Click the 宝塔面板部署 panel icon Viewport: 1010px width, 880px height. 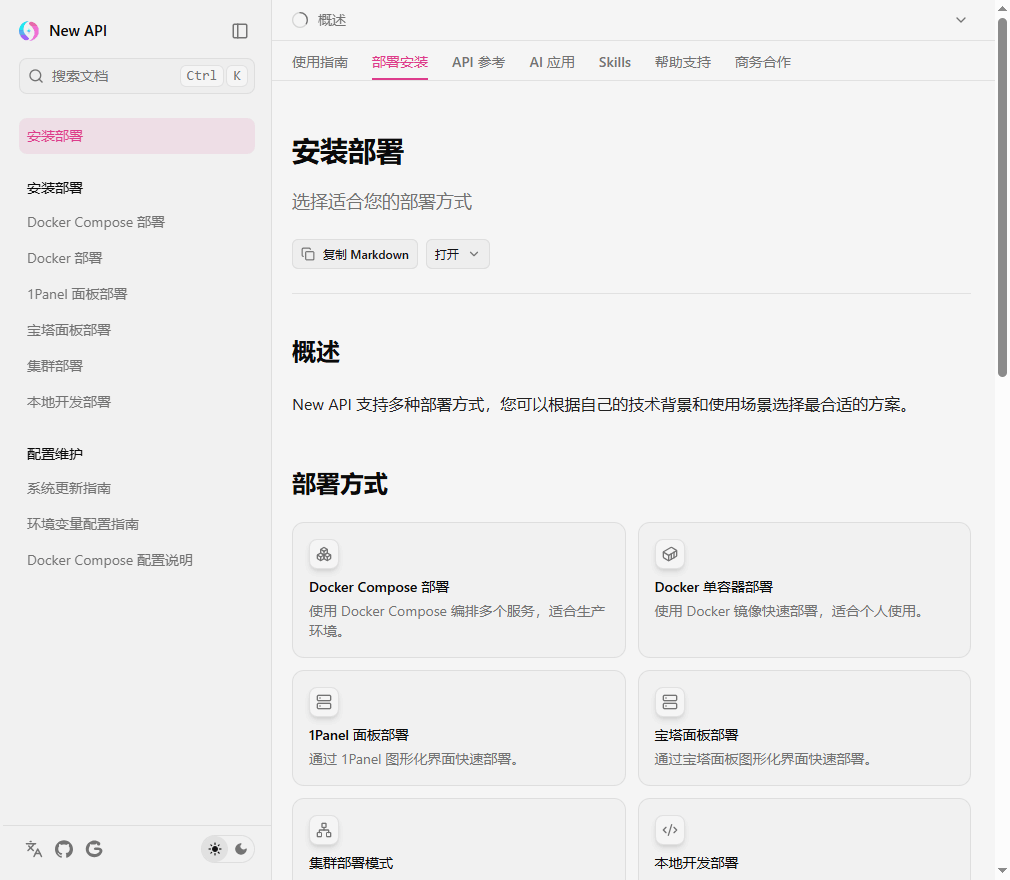tap(670, 702)
